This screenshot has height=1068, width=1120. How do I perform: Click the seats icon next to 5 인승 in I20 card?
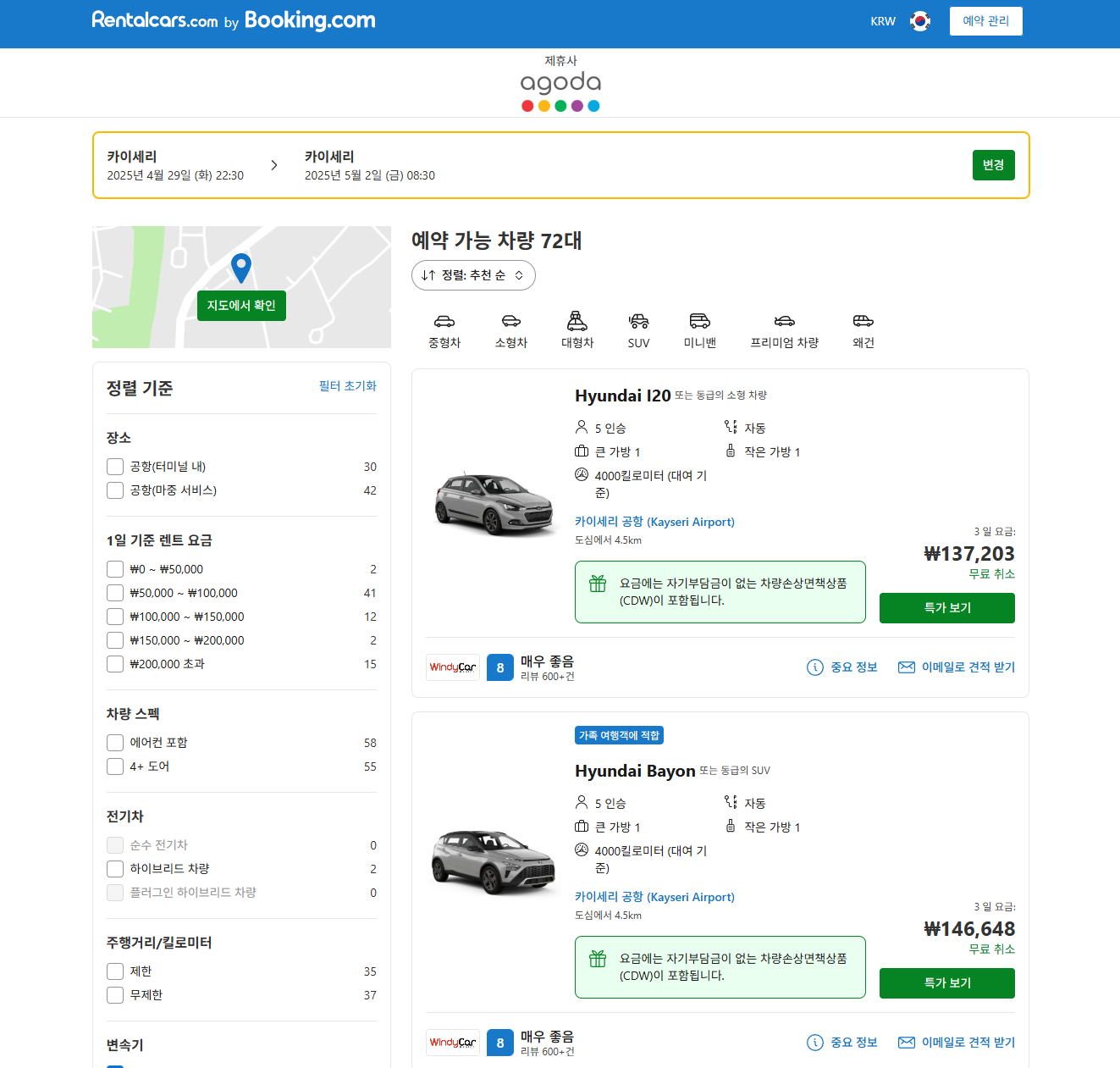582,427
